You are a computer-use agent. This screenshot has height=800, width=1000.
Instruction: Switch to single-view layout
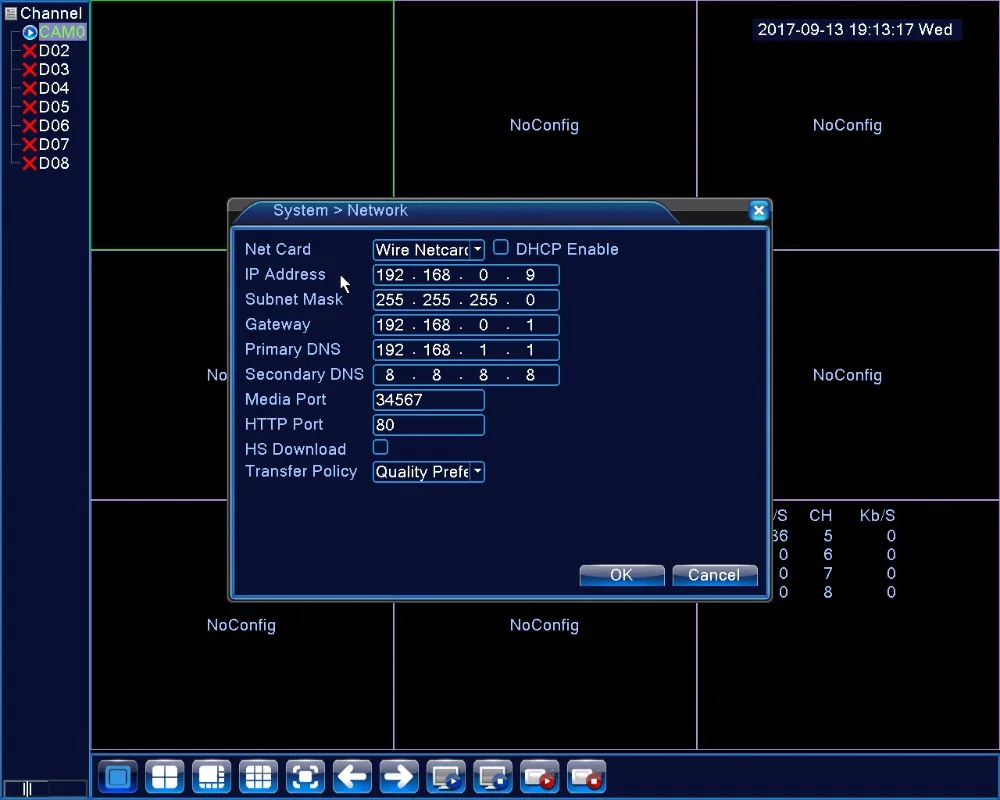[118, 776]
